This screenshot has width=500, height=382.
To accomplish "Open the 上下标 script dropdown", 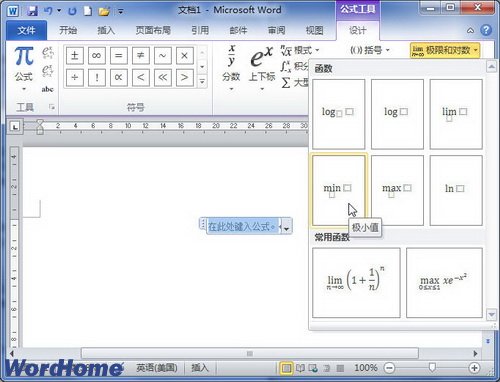I will pyautogui.click(x=262, y=68).
